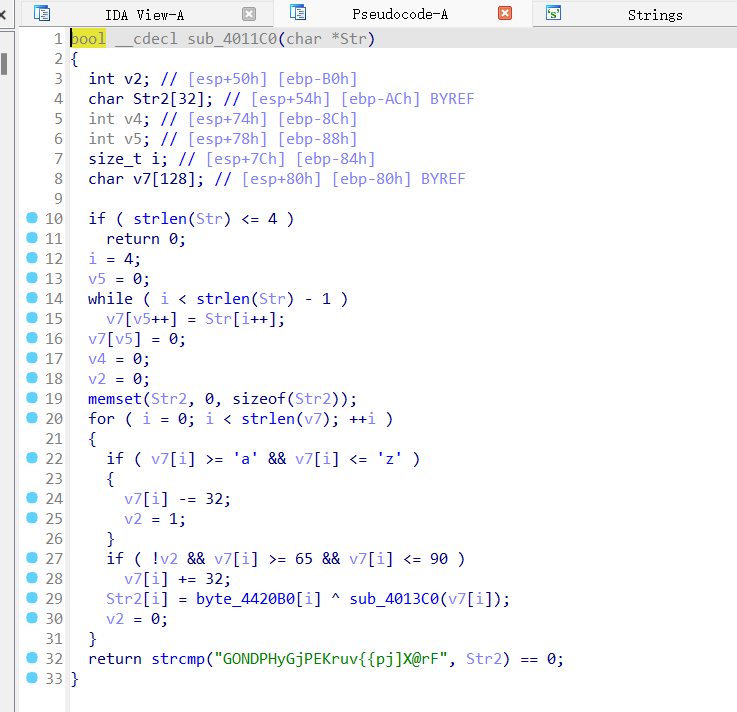
Task: Click the 'int v4' declaration on line 5
Action: point(118,119)
